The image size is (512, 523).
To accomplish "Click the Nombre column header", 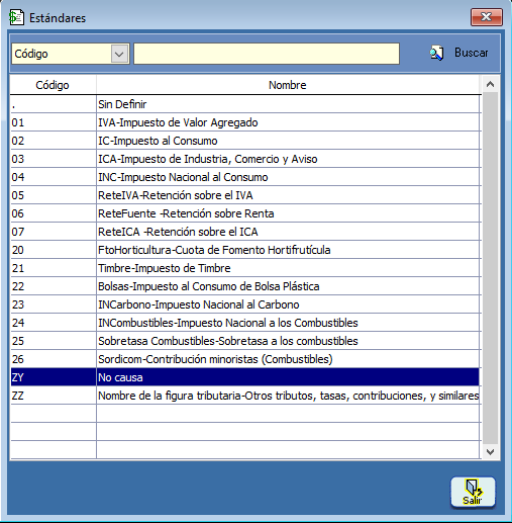I will tap(288, 85).
